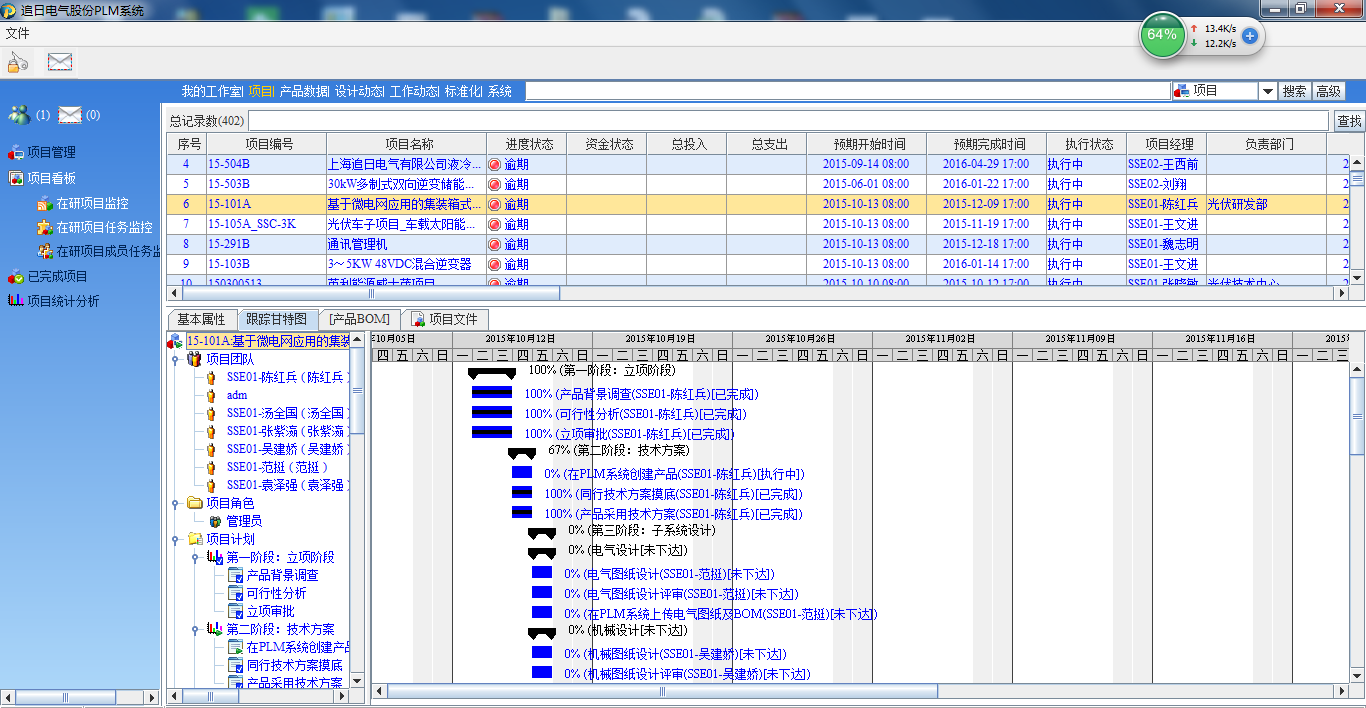The width and height of the screenshot is (1366, 708).
Task: Switch to the 基本属性 tab
Action: 201,320
